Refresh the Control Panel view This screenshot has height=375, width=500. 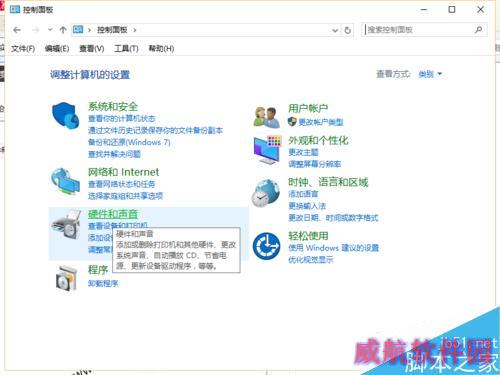click(x=347, y=30)
